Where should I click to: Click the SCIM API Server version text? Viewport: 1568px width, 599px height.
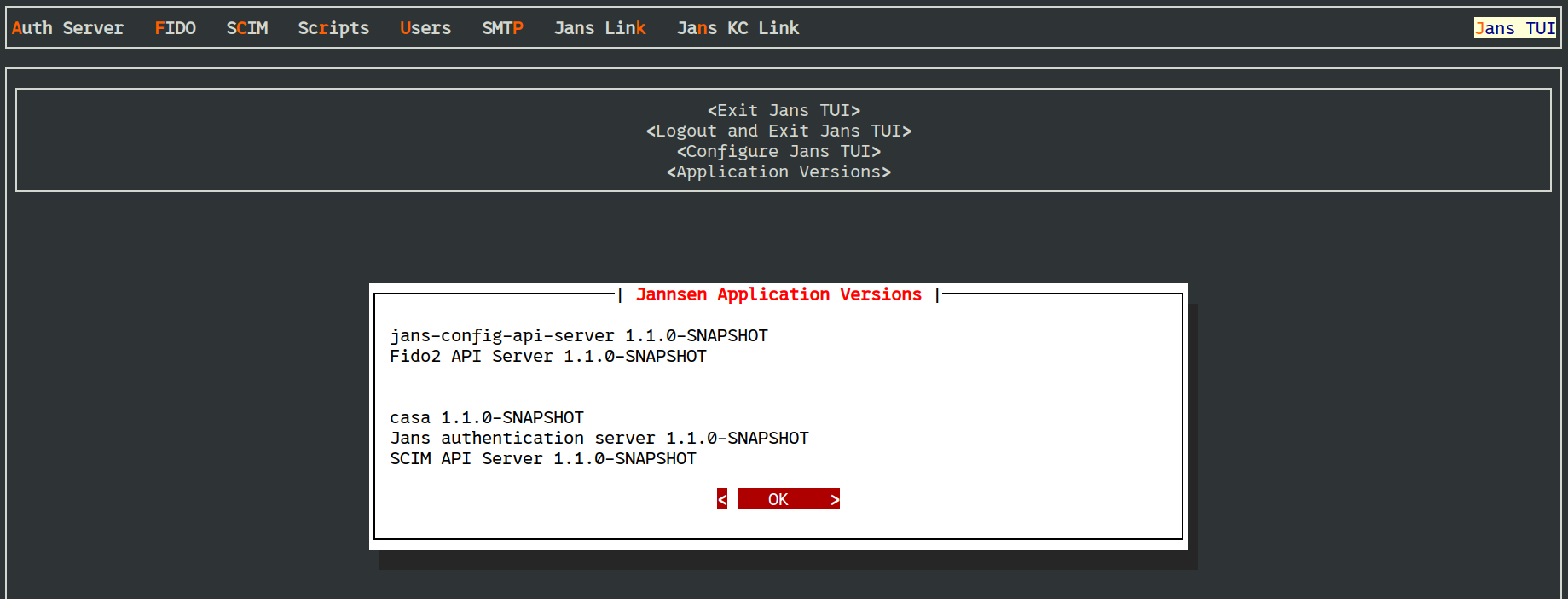click(542, 458)
